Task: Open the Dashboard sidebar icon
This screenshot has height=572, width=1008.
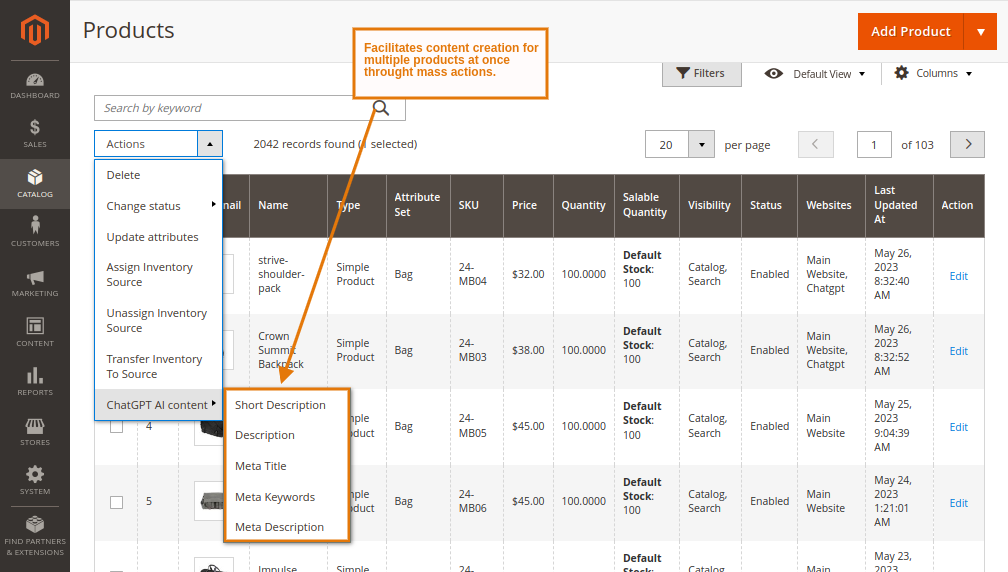Action: (x=35, y=86)
